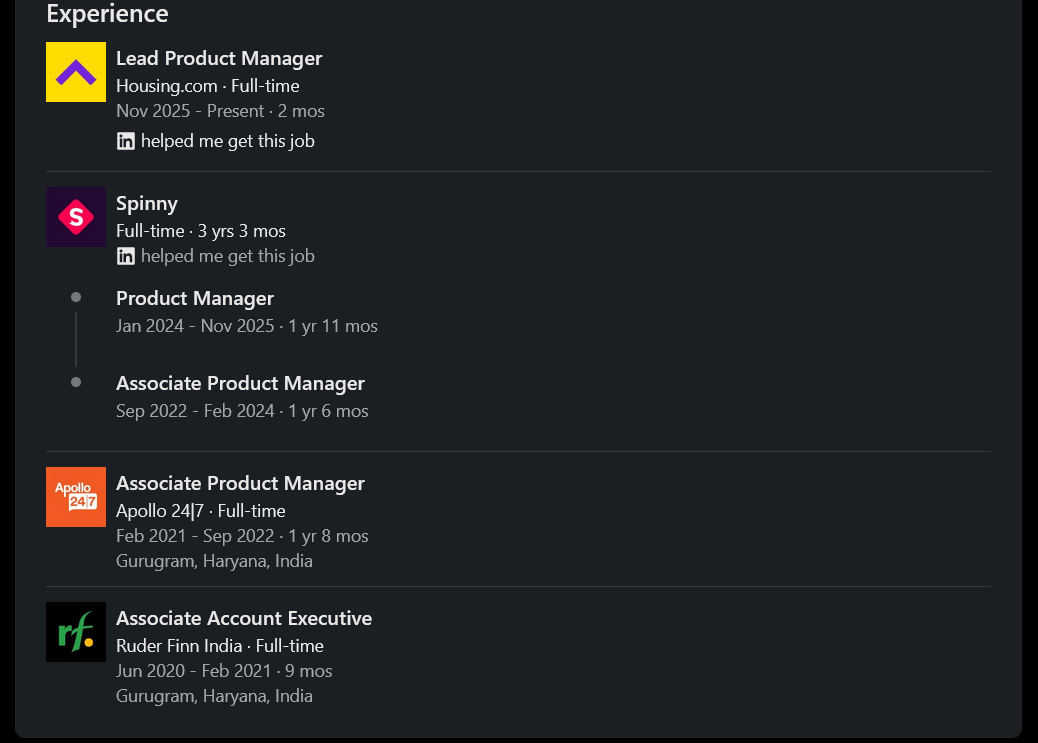Click "helped me get this job" under Spinny

coord(228,256)
